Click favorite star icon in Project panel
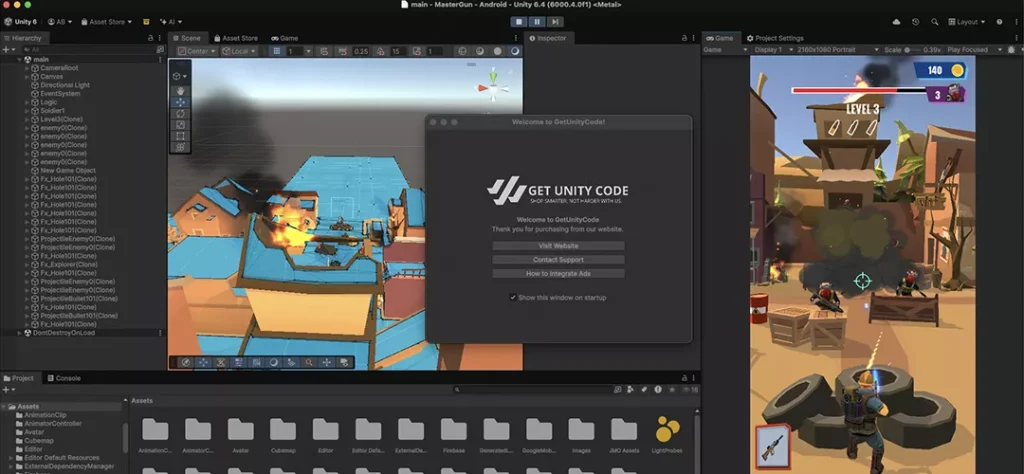1024x474 pixels. tap(672, 390)
